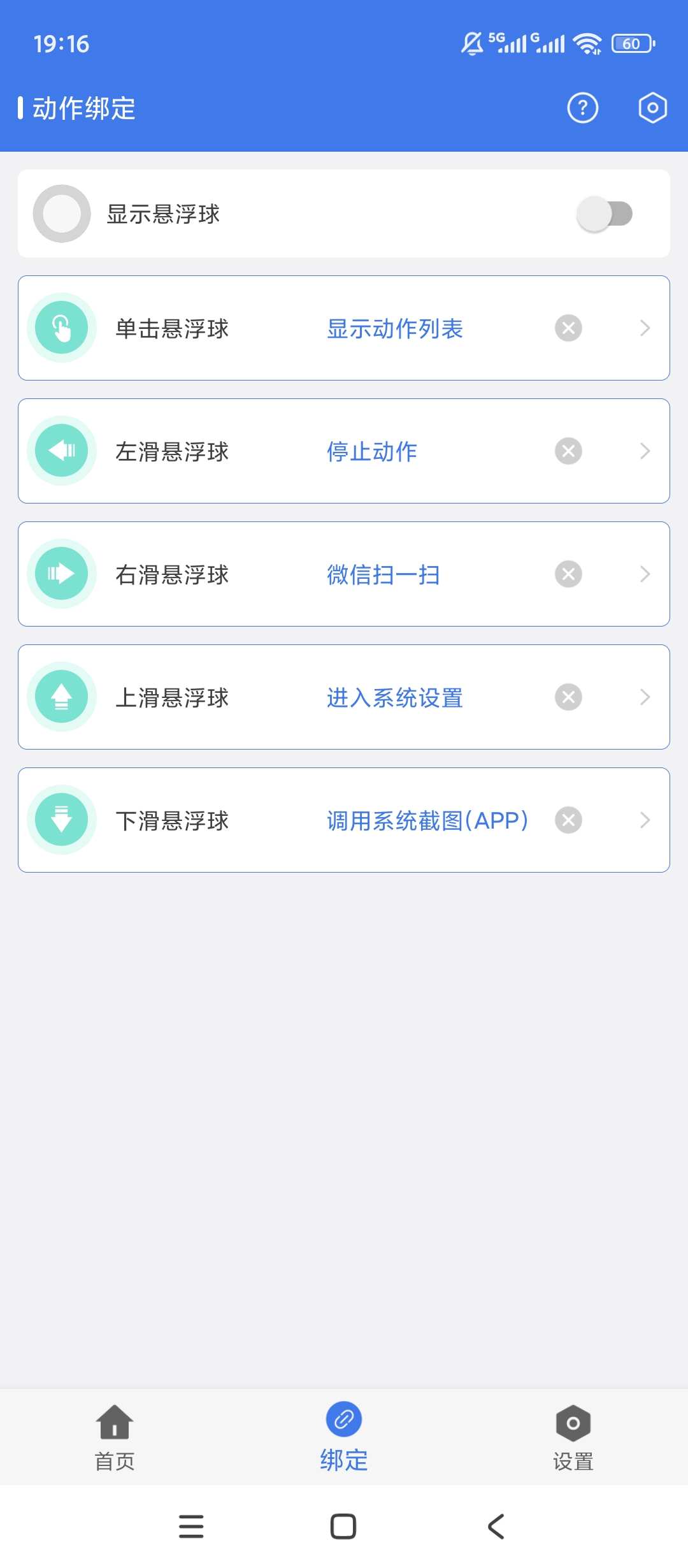Tap the Android back navigation button
The width and height of the screenshot is (688, 1568).
[x=496, y=1526]
